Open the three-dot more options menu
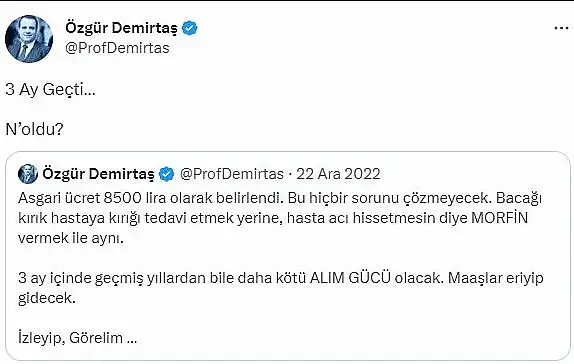Screen dimensions: 574x364 [x=561, y=28]
